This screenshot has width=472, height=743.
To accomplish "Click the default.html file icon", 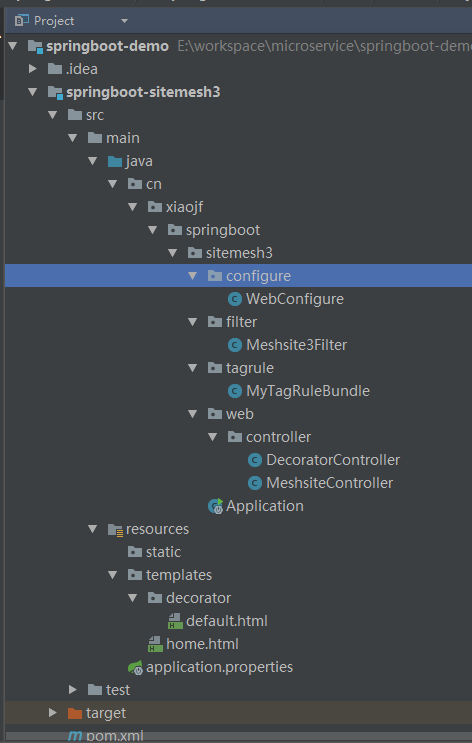I will (175, 621).
